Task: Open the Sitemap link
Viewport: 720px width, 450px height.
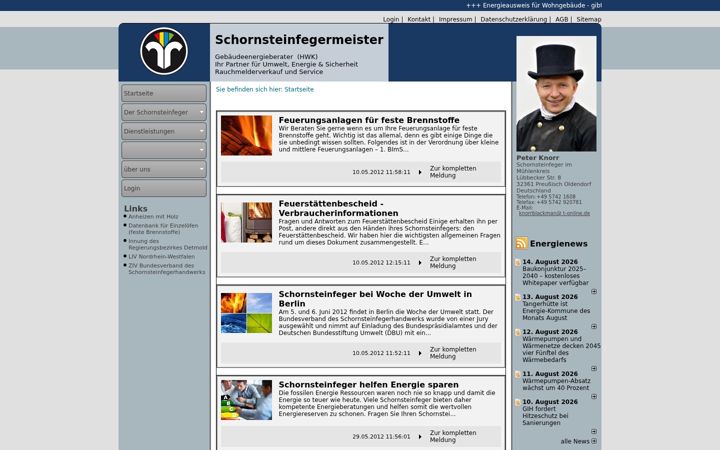Action: [589, 19]
